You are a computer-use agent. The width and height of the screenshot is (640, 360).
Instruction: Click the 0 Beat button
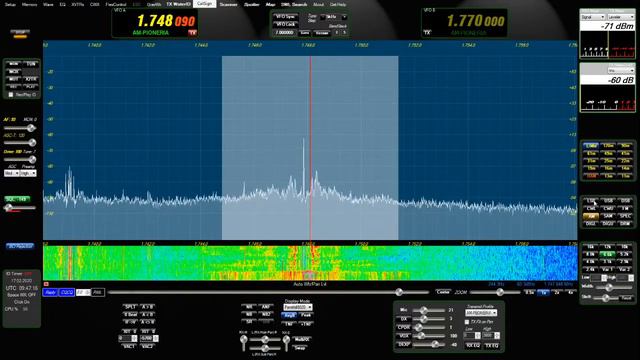(130, 314)
